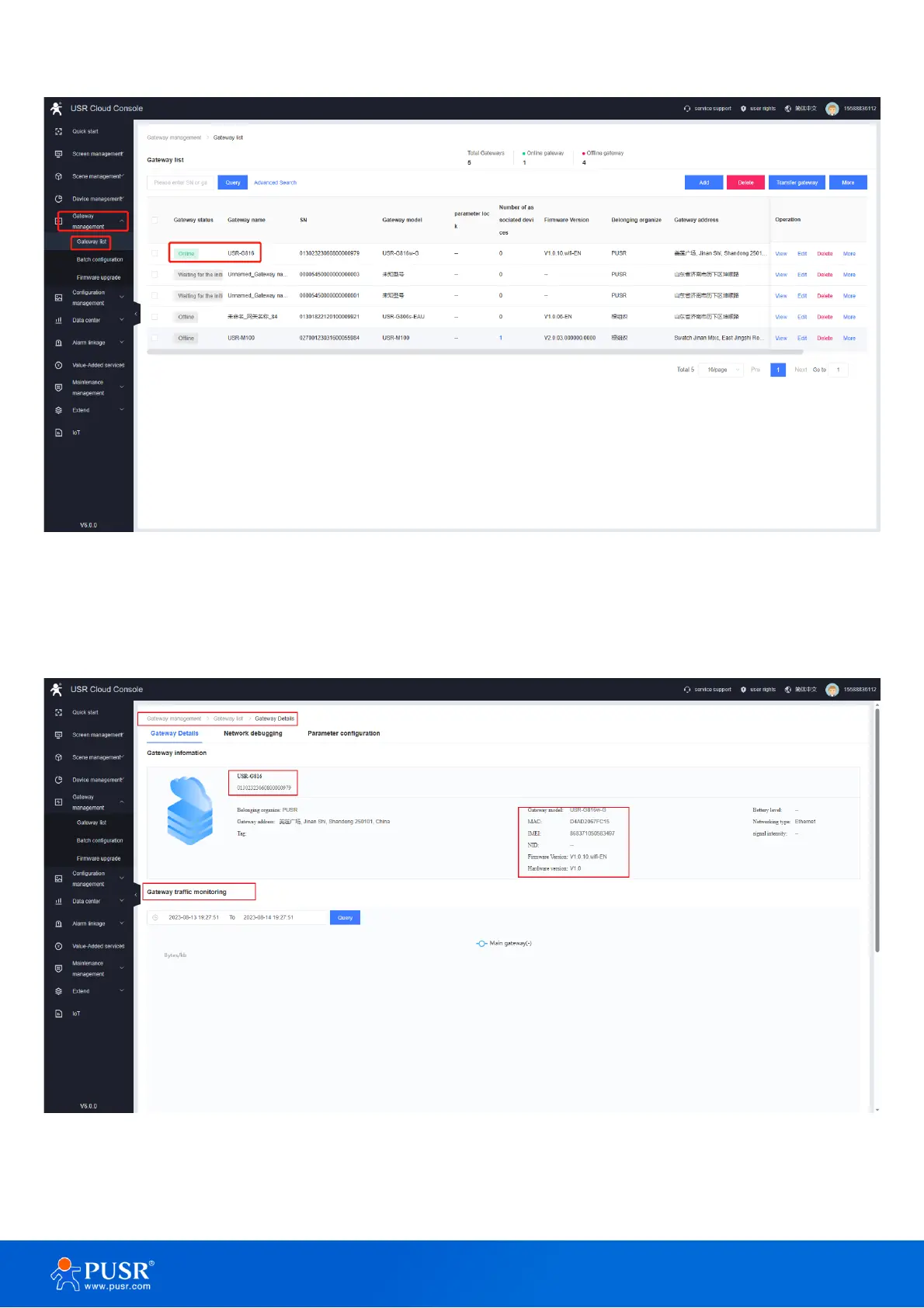Click the SN or gateway search input
Viewport: 924px width, 1308px height.
(182, 183)
